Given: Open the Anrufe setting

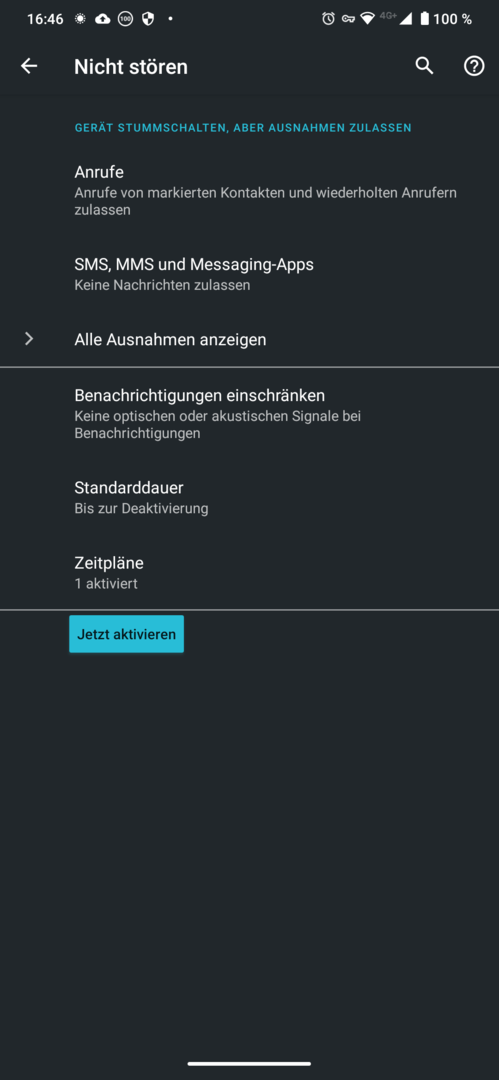Looking at the screenshot, I should click(250, 190).
